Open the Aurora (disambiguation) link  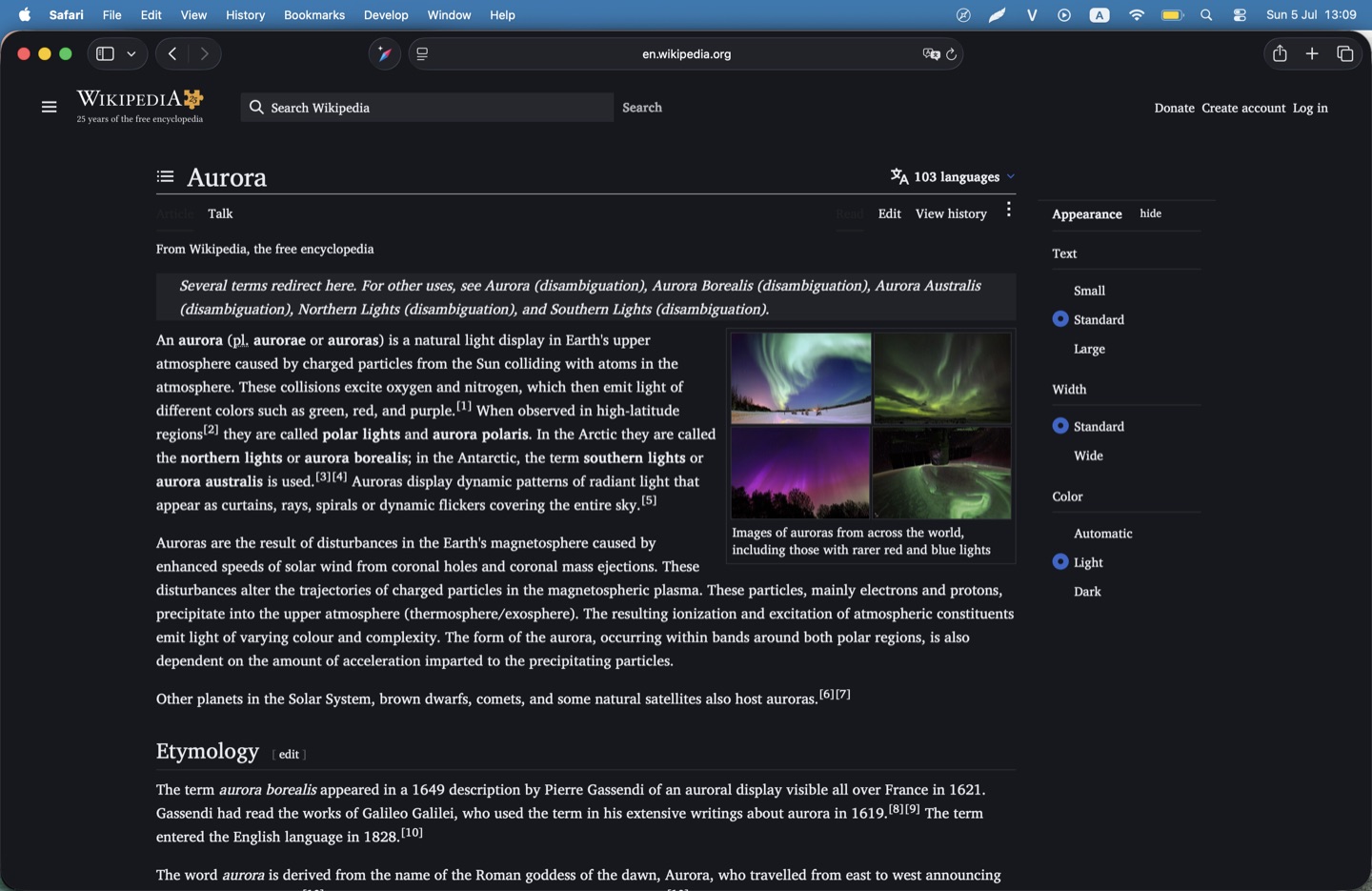tap(564, 286)
